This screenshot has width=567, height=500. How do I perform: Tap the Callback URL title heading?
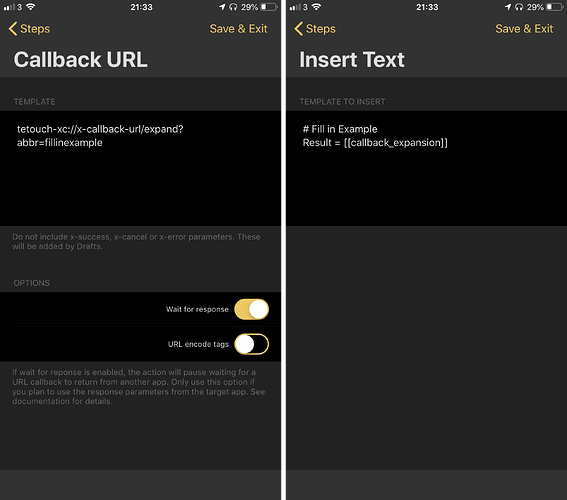click(x=80, y=59)
